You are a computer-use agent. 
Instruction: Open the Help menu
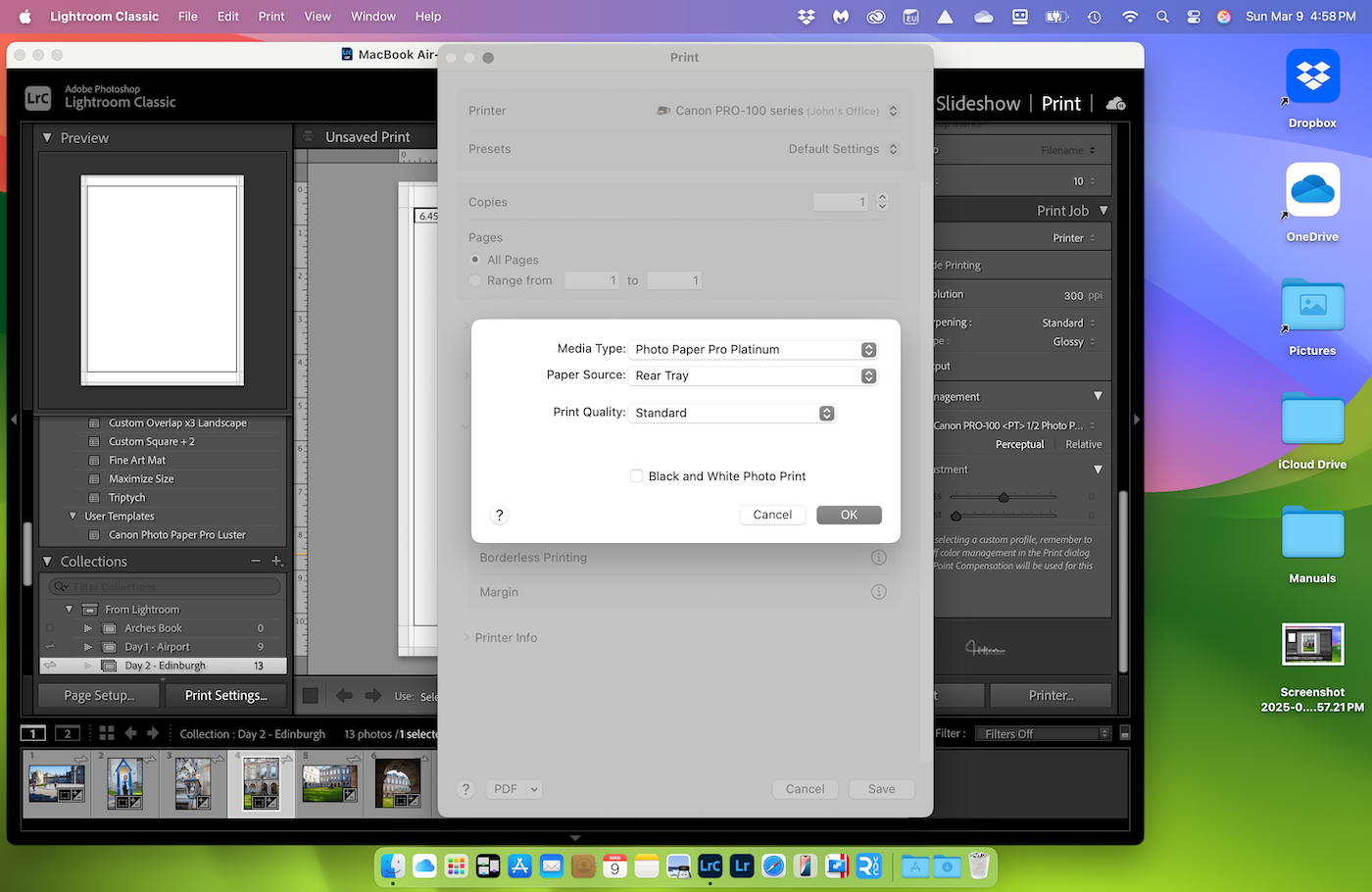click(428, 17)
